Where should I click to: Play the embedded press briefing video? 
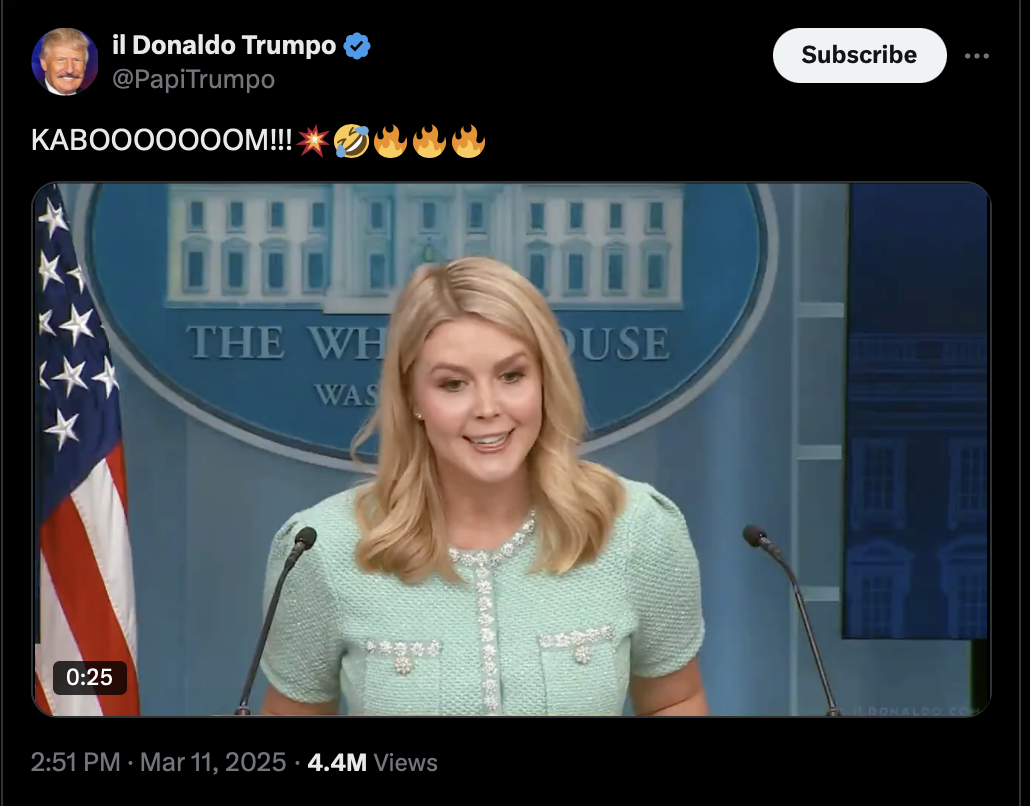tap(511, 450)
